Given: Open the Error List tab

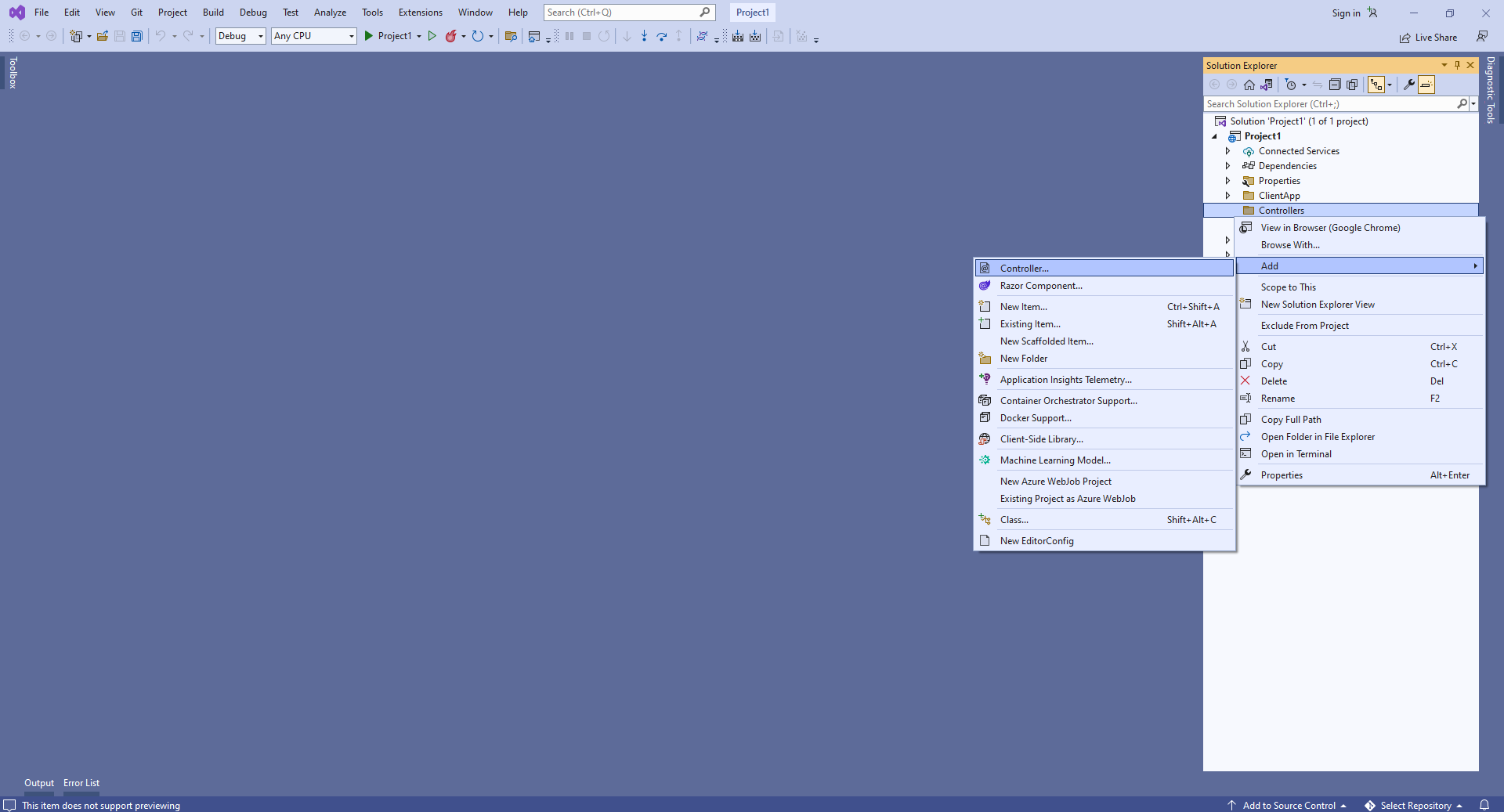Looking at the screenshot, I should (x=81, y=783).
